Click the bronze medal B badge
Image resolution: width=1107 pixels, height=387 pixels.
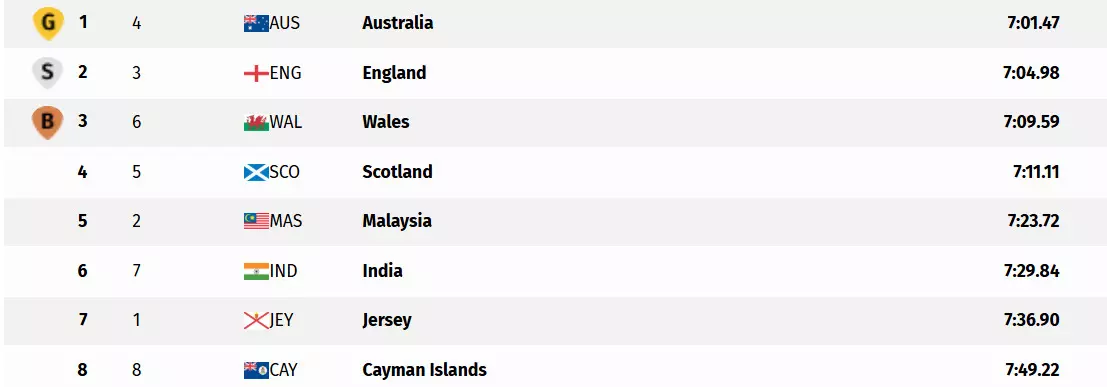tap(47, 122)
